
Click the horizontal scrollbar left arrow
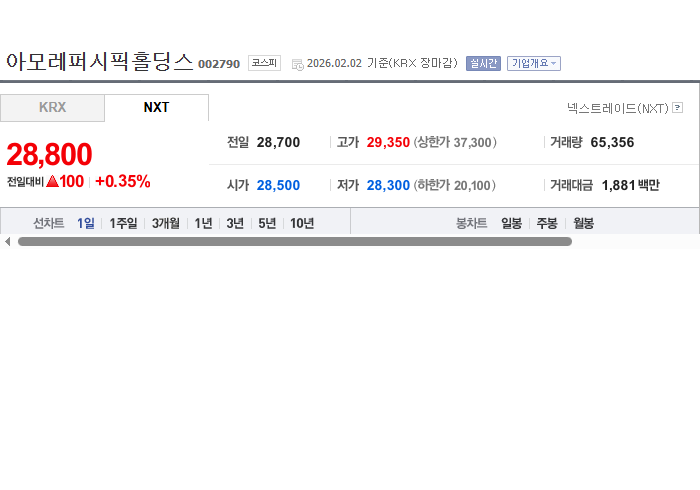(x=7, y=241)
